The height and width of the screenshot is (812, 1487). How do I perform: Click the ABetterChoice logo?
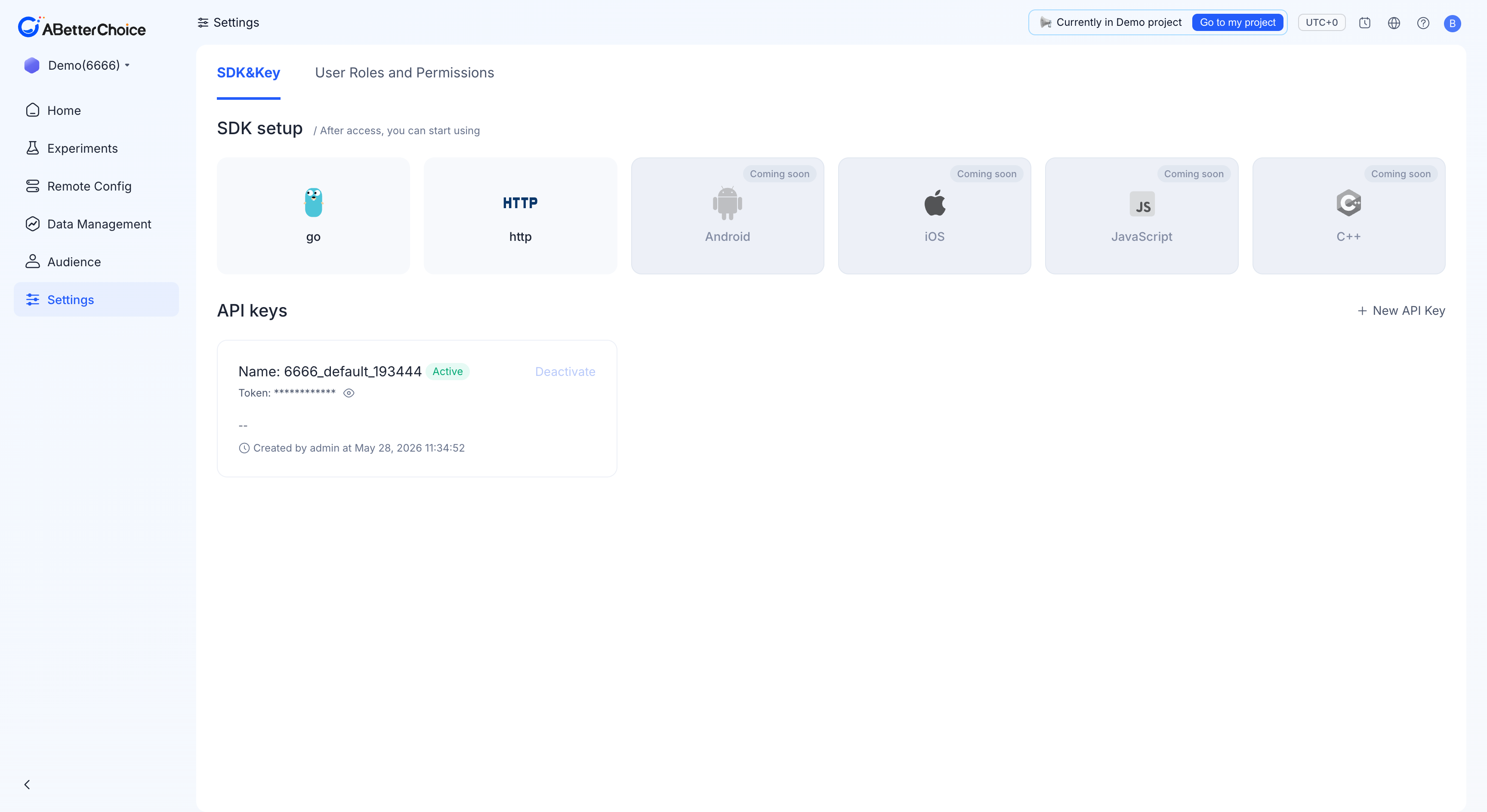pos(81,27)
